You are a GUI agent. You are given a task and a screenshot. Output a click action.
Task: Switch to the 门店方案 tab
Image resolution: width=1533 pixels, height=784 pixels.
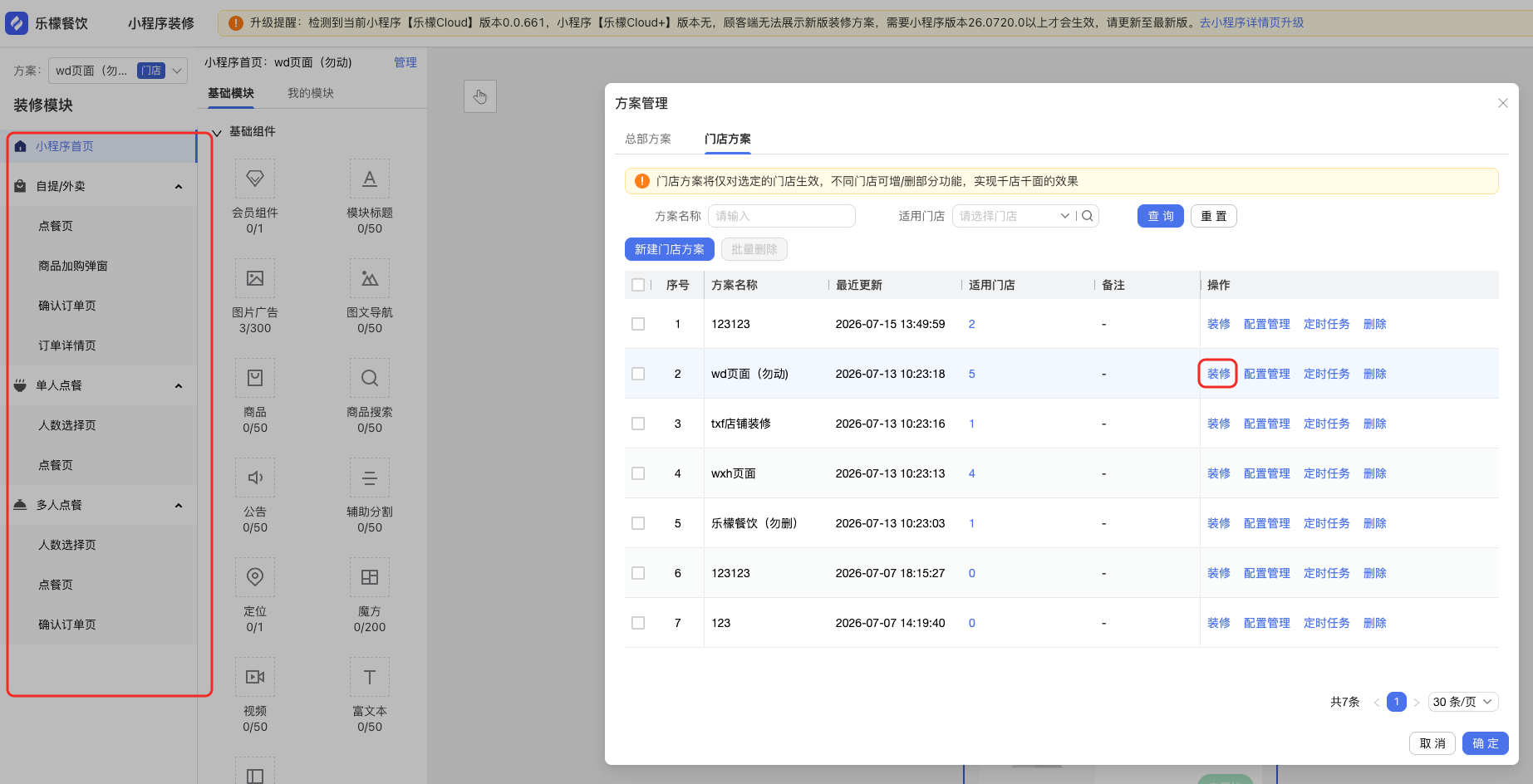tap(728, 139)
